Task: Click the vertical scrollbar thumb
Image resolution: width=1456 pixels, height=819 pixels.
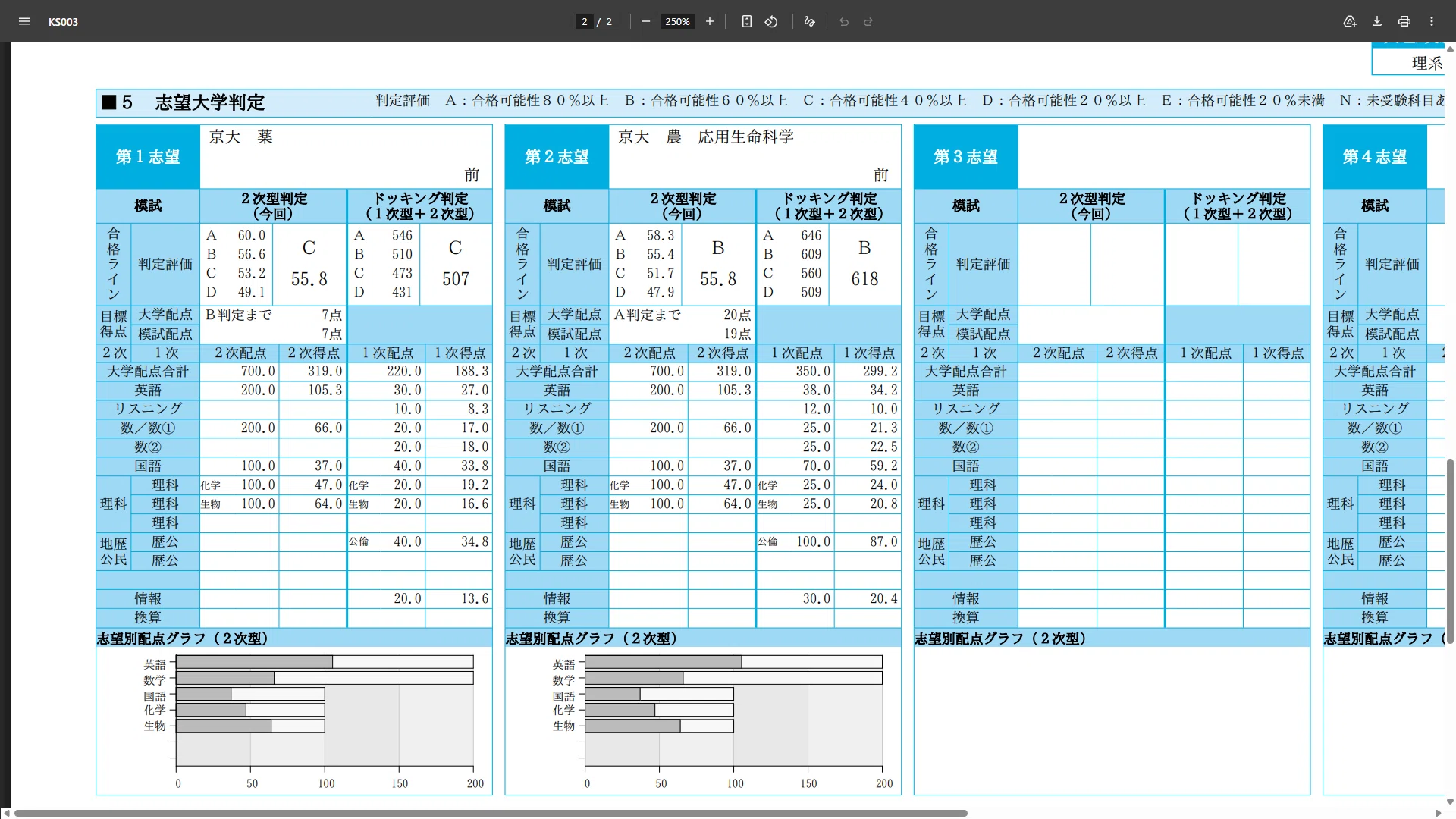Action: (x=1451, y=551)
